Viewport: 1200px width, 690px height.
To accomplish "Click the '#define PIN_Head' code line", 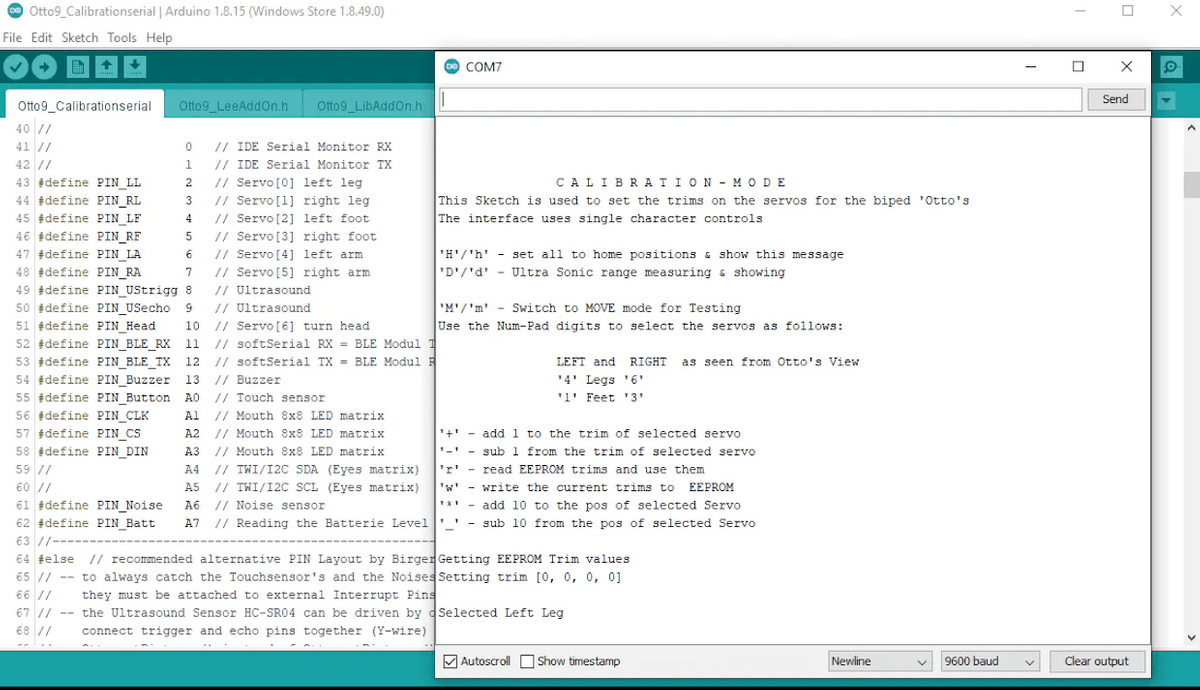I will [x=203, y=326].
